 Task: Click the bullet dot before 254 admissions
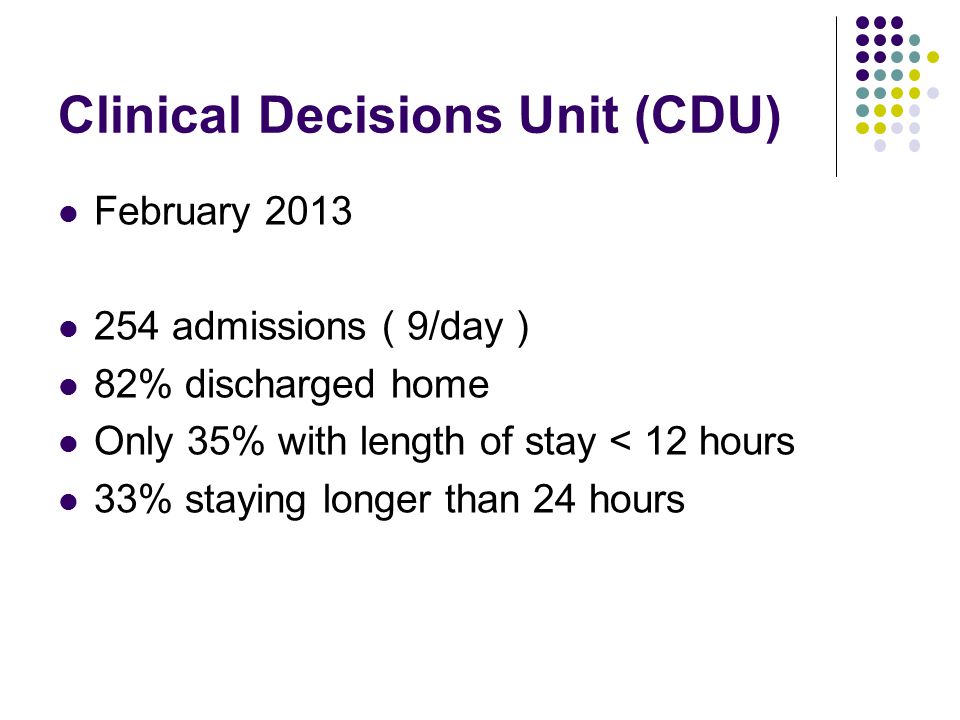[x=69, y=329]
